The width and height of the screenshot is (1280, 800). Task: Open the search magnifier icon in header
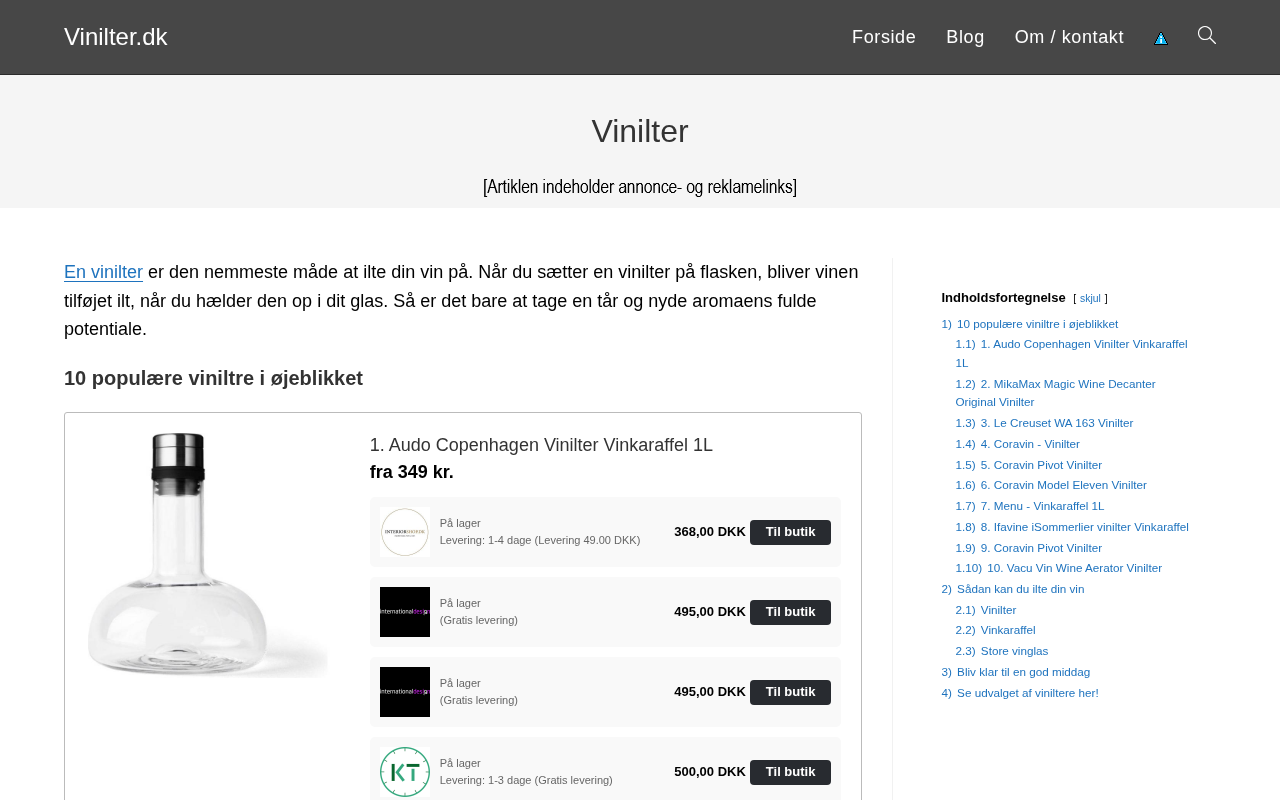coord(1207,36)
